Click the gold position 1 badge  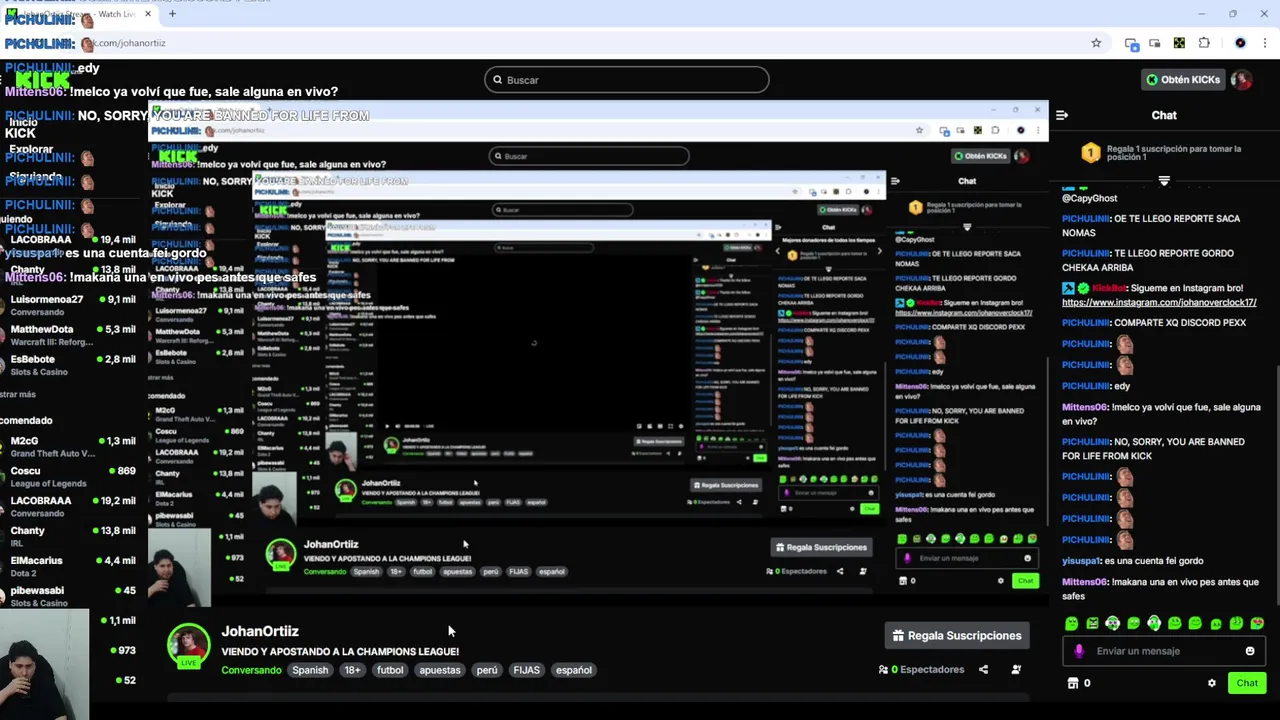coord(1091,153)
